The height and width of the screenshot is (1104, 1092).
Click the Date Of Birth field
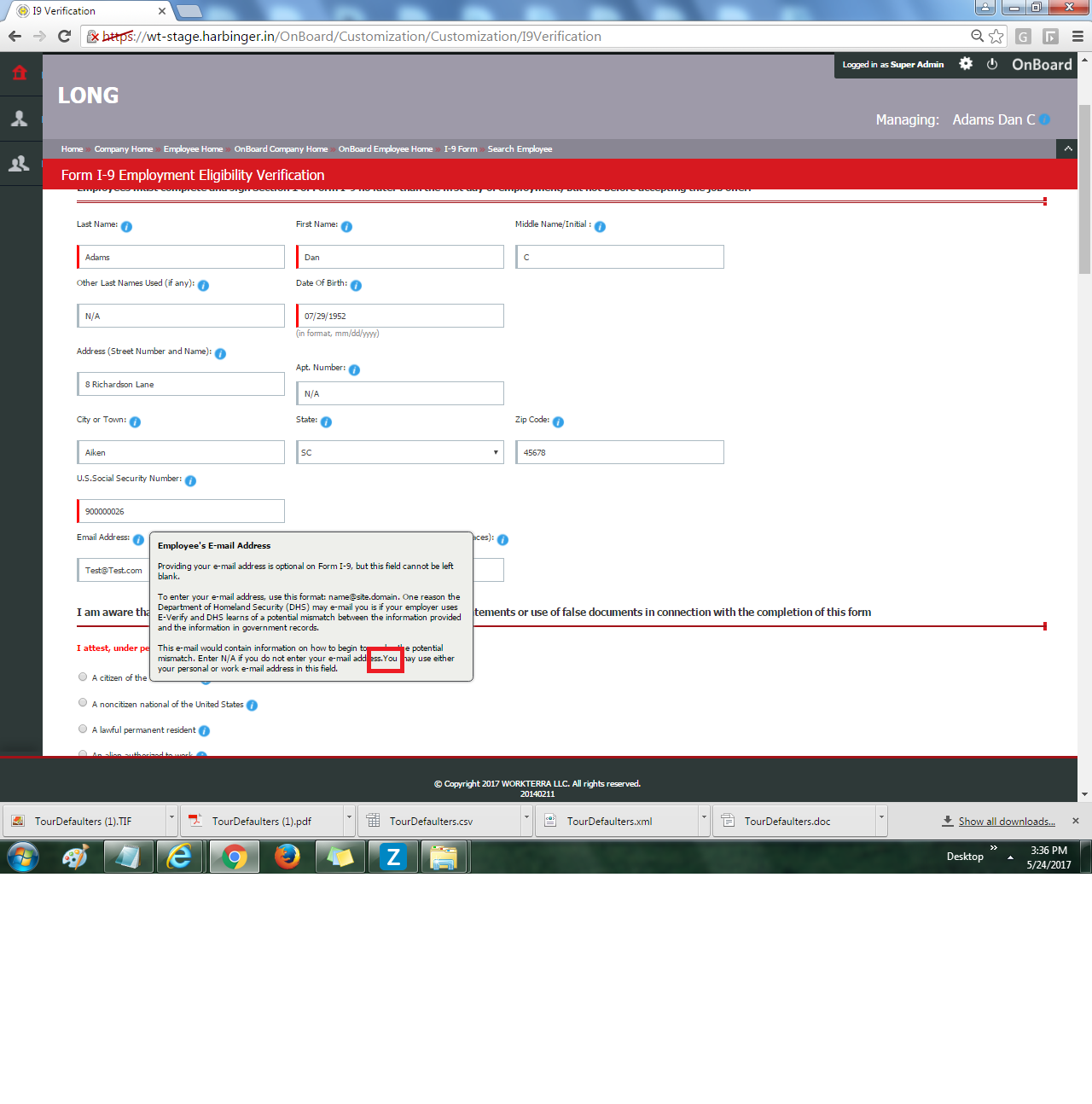[x=400, y=316]
